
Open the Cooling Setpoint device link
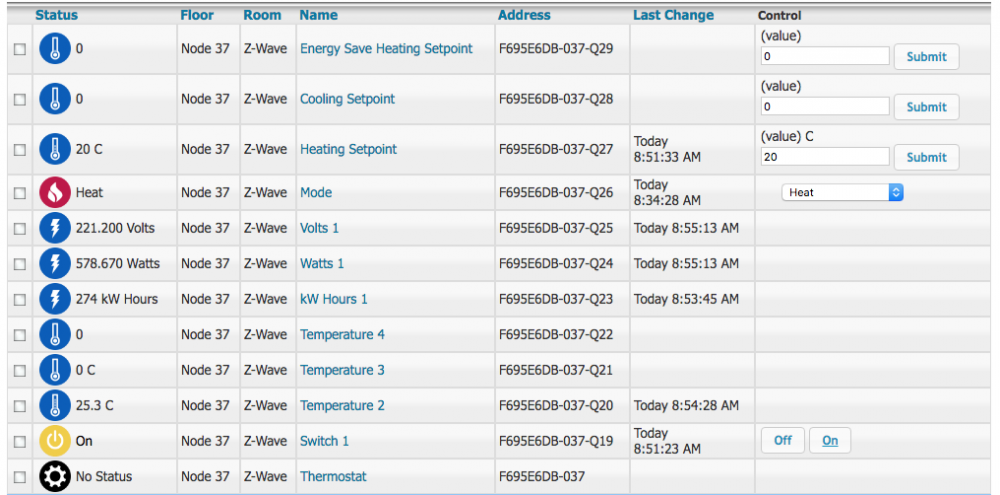347,99
